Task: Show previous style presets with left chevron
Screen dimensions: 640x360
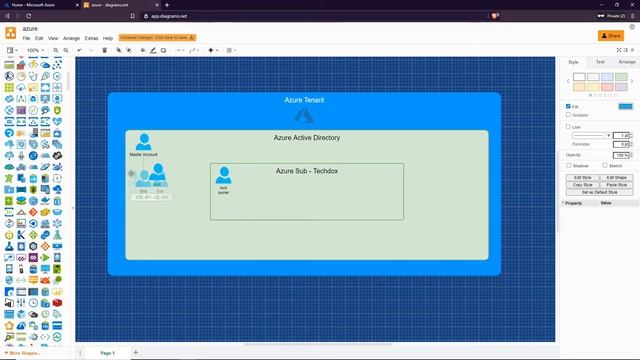Action: (x=568, y=81)
